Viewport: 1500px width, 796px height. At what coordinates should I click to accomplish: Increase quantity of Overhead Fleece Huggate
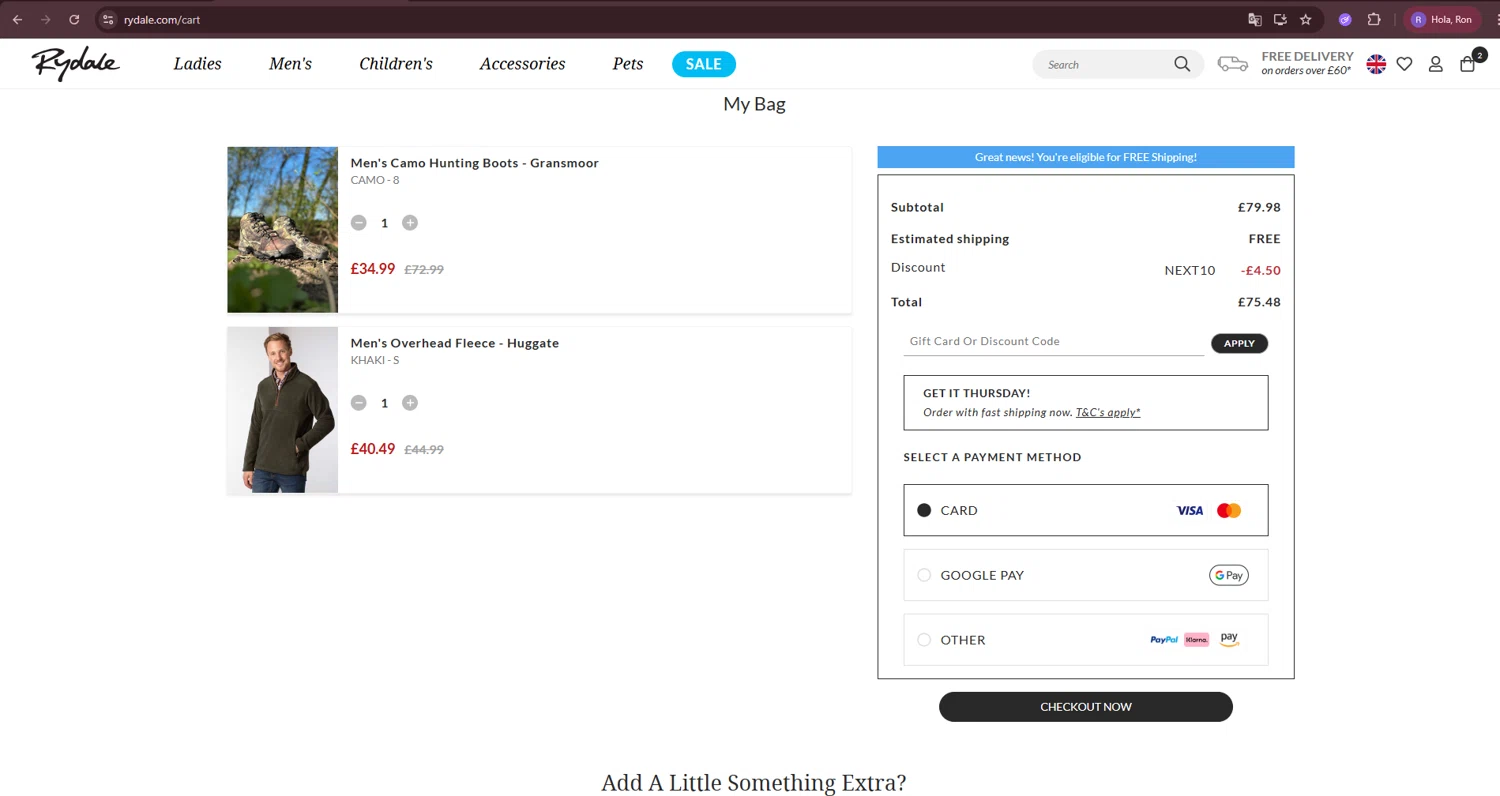click(x=410, y=403)
